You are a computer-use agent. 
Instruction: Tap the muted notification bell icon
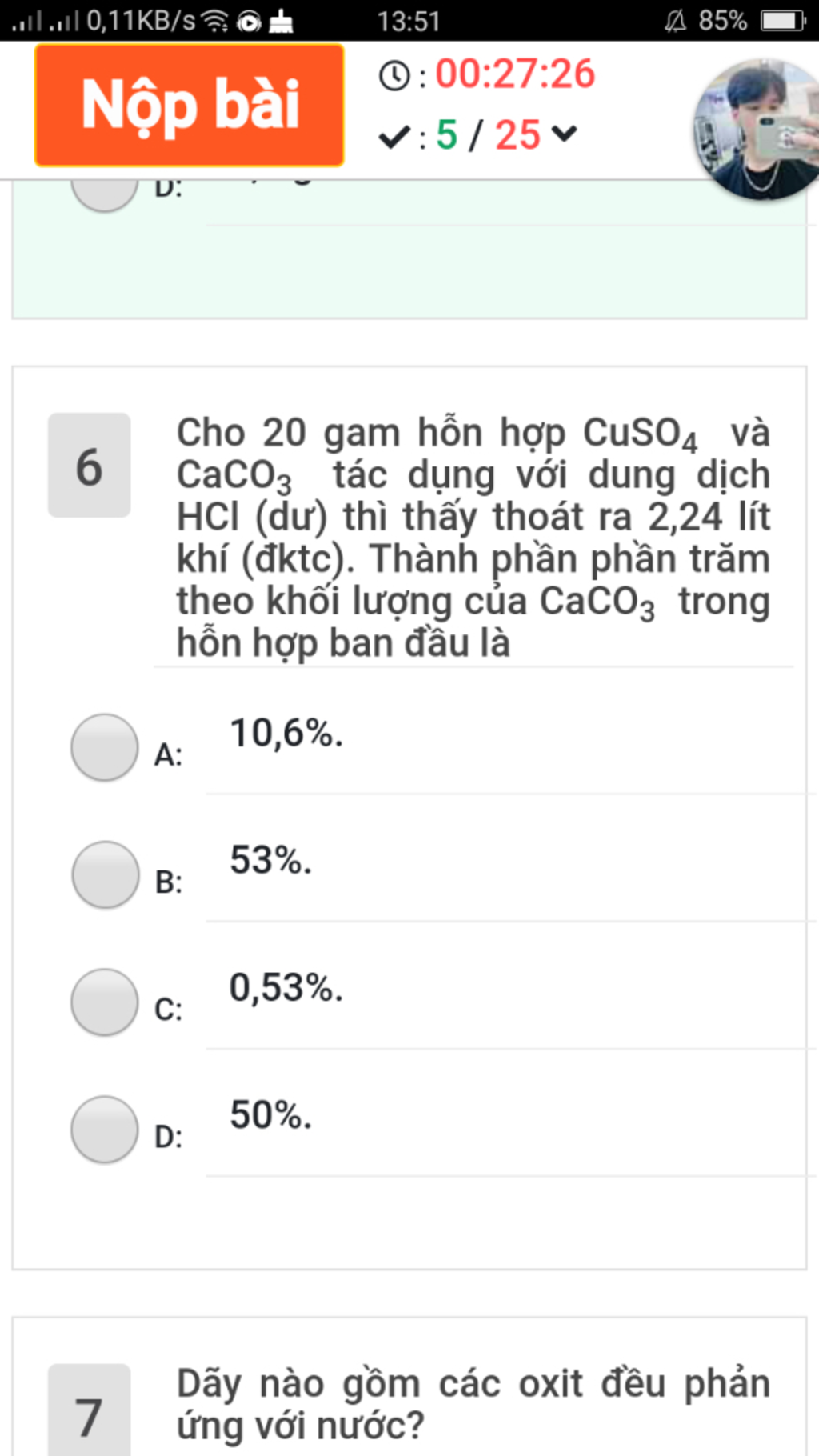(x=676, y=21)
